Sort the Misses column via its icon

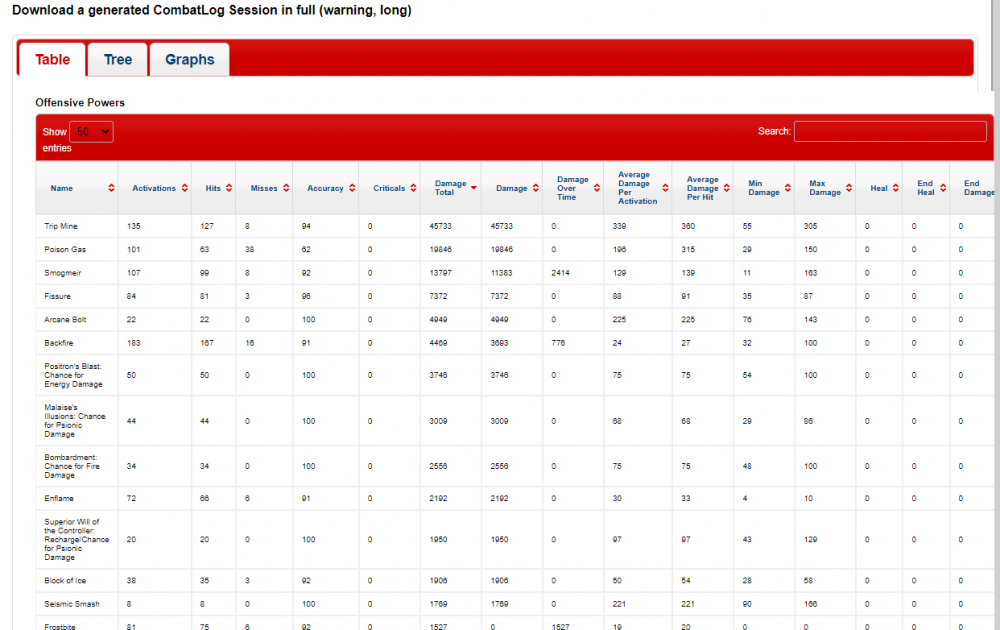(x=286, y=188)
